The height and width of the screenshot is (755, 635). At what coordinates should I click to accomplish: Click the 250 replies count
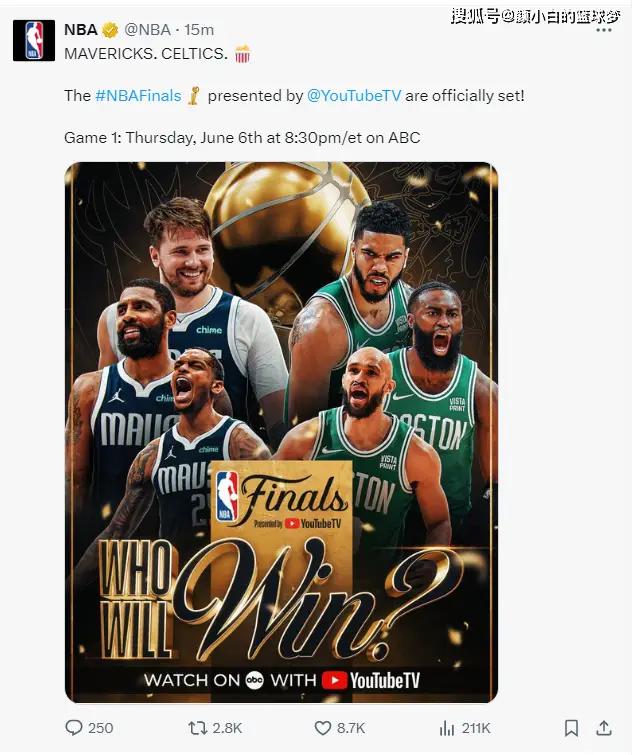[101, 728]
